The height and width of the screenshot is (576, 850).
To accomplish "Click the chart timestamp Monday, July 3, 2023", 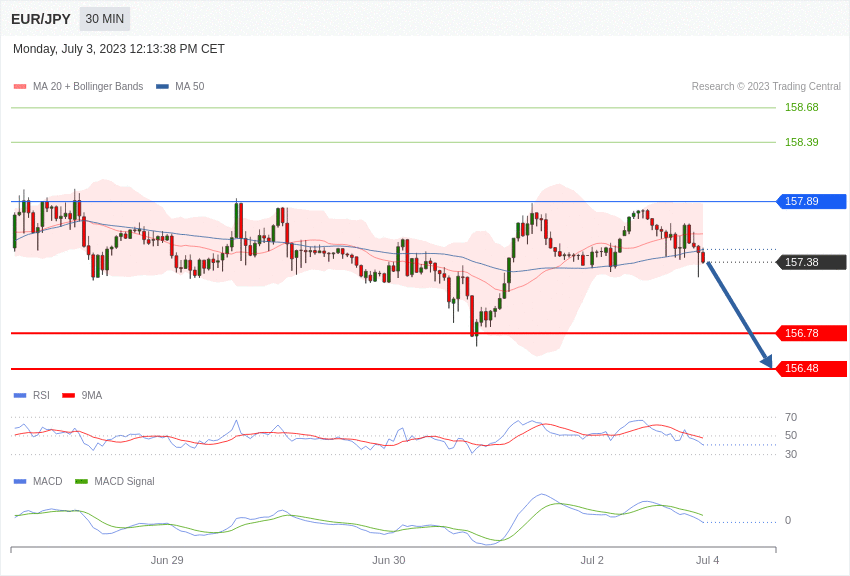I will pyautogui.click(x=119, y=49).
